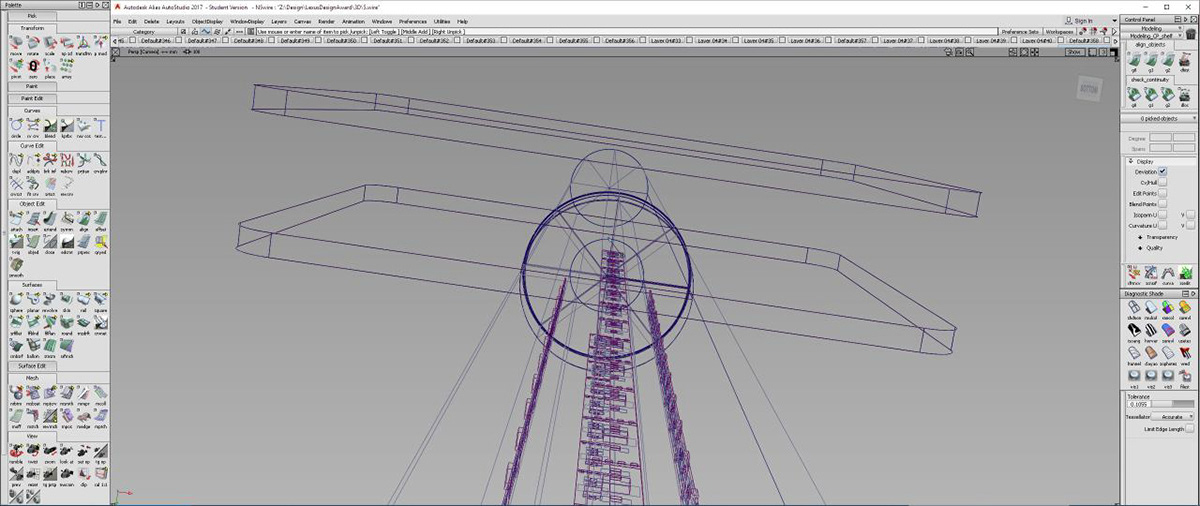Adjust the Tolerance slider
Screen dimensions: 1200x506
point(1173,404)
